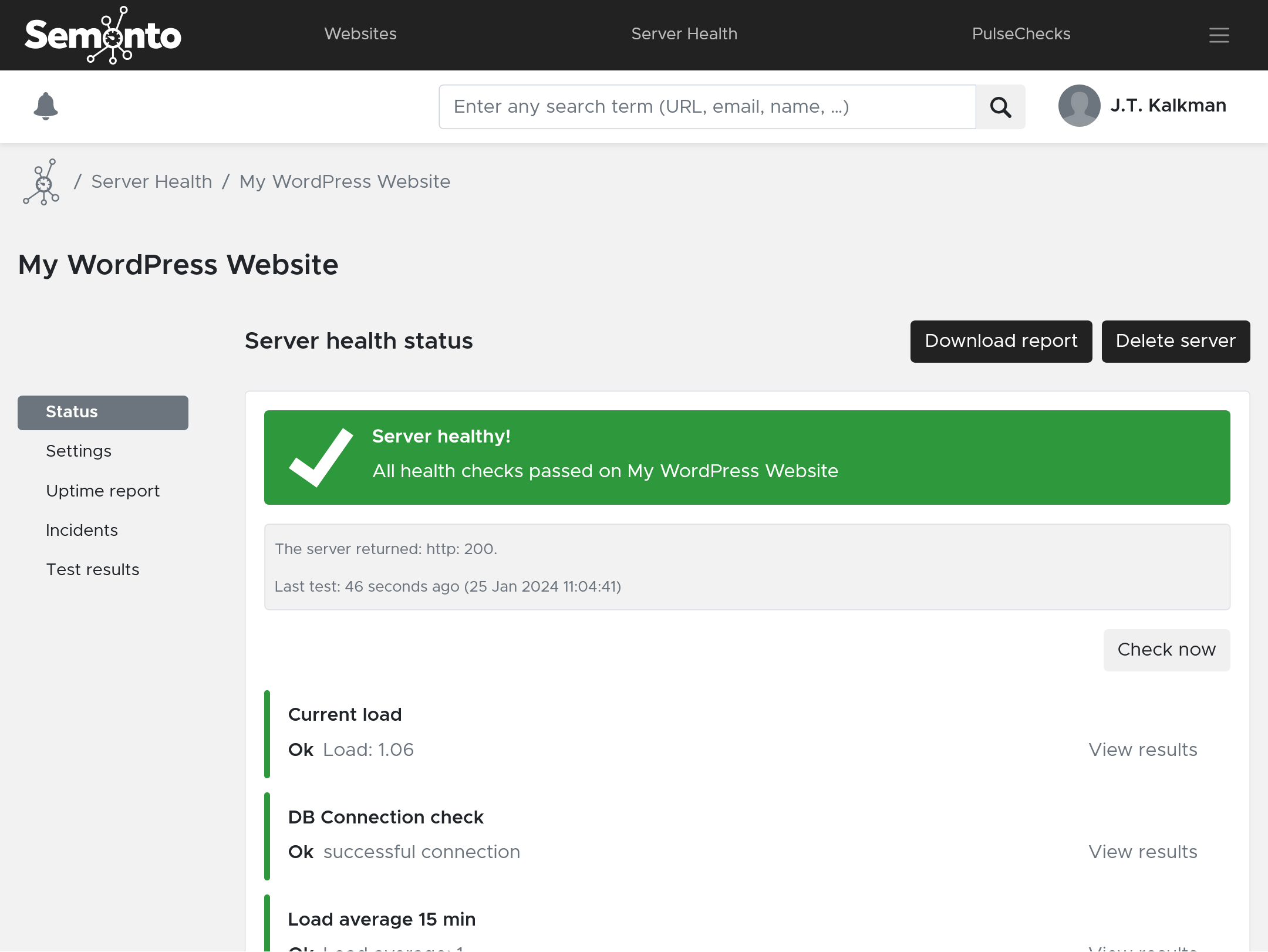Image resolution: width=1268 pixels, height=952 pixels.
Task: Open Incidents in the sidebar
Action: 82,531
